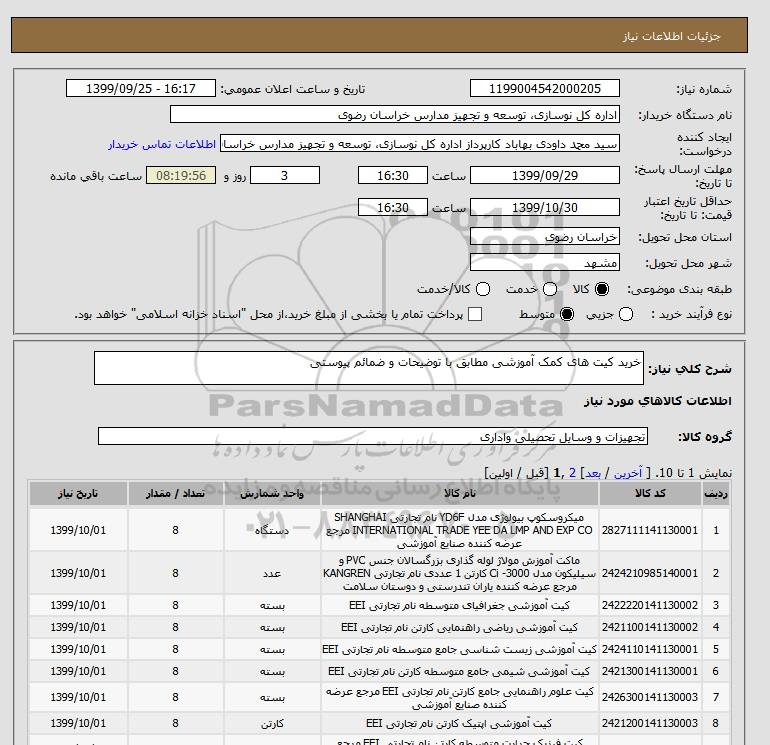
Task: Click item code 2421100141130002
Action: coord(650,627)
